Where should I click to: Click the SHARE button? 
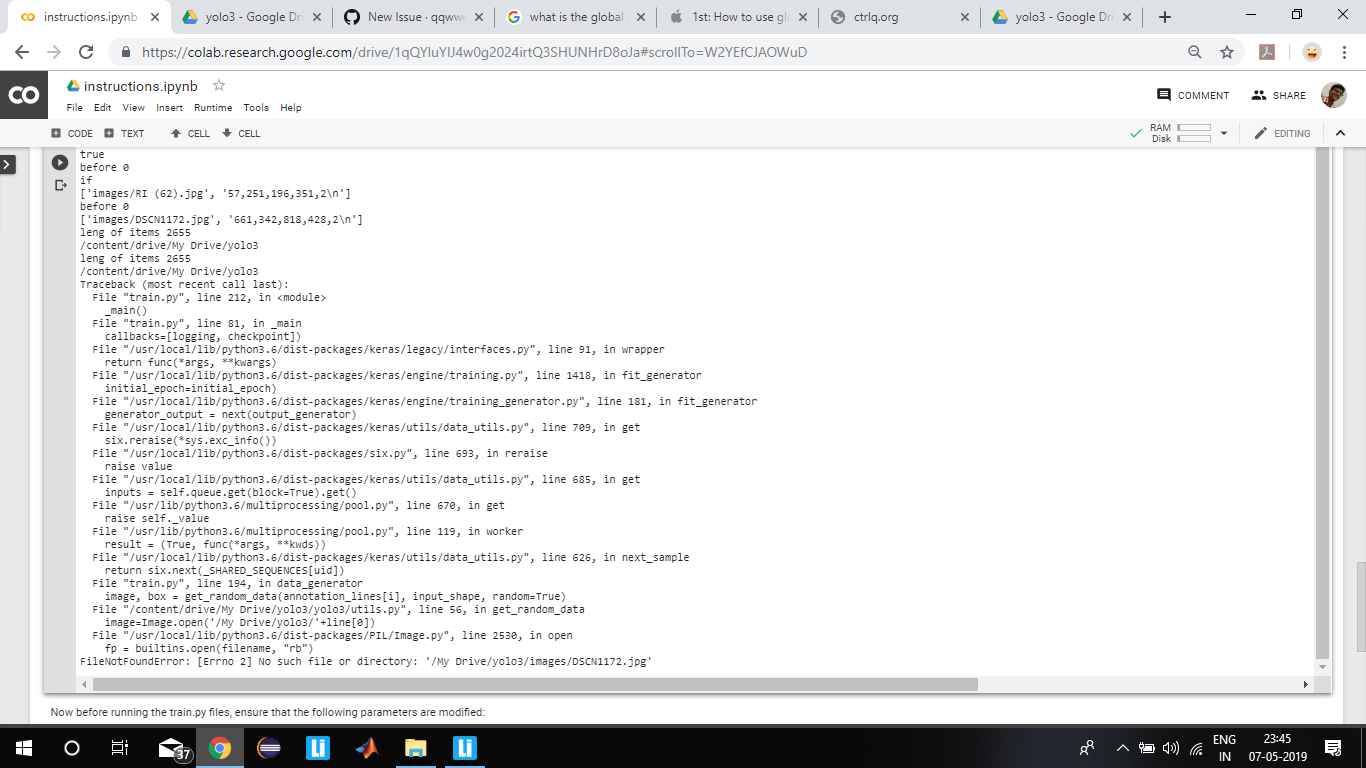[1279, 95]
